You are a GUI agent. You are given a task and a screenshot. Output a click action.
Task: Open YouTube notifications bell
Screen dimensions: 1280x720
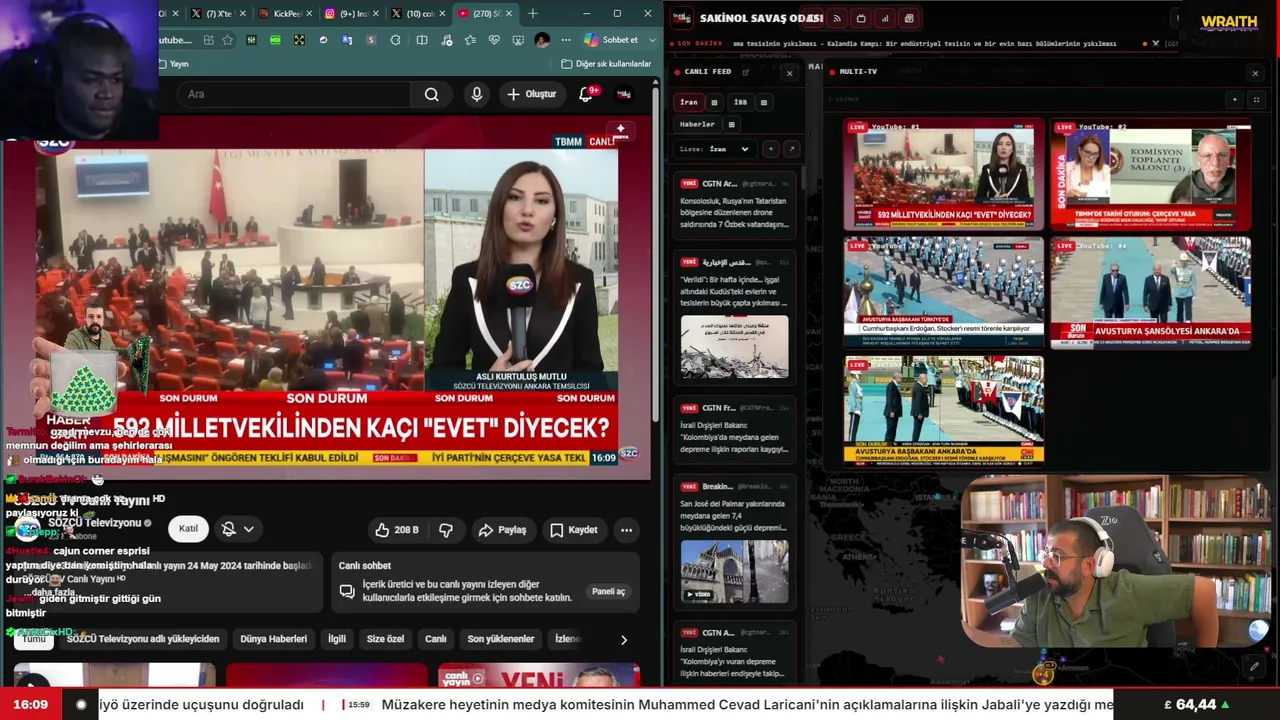pos(587,94)
